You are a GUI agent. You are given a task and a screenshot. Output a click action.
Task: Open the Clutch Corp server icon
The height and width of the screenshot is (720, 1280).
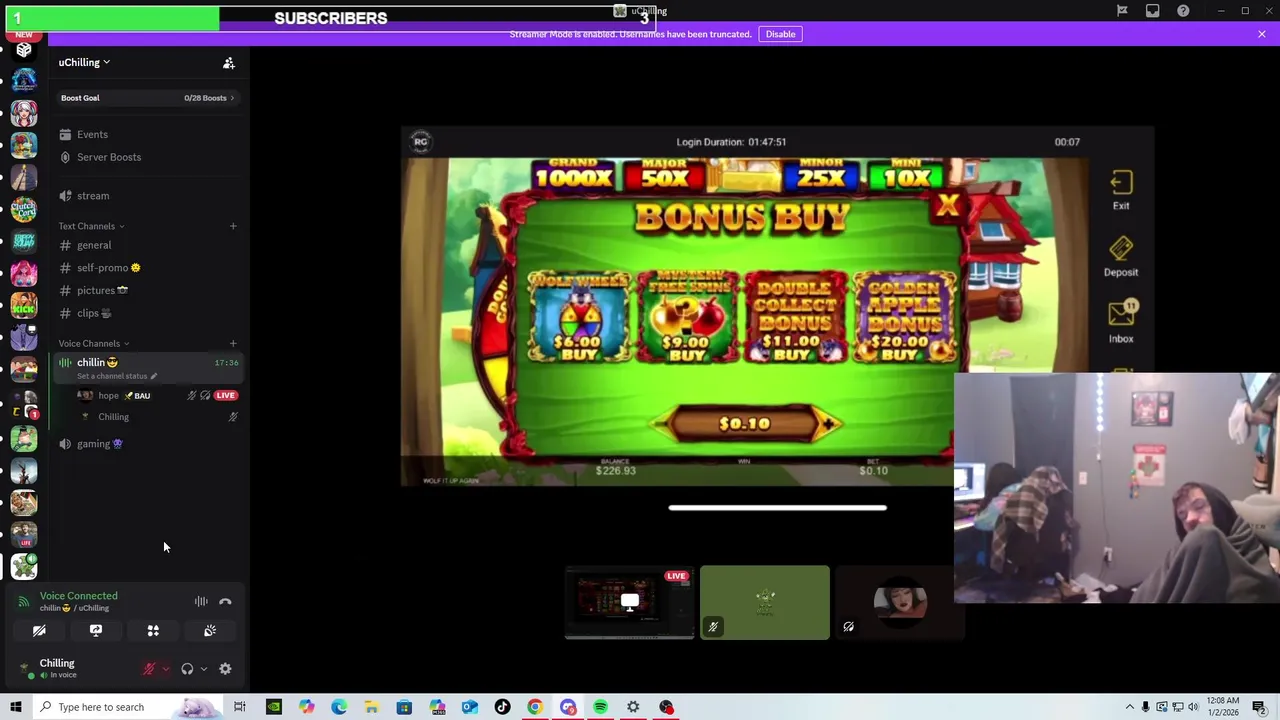pos(24,209)
